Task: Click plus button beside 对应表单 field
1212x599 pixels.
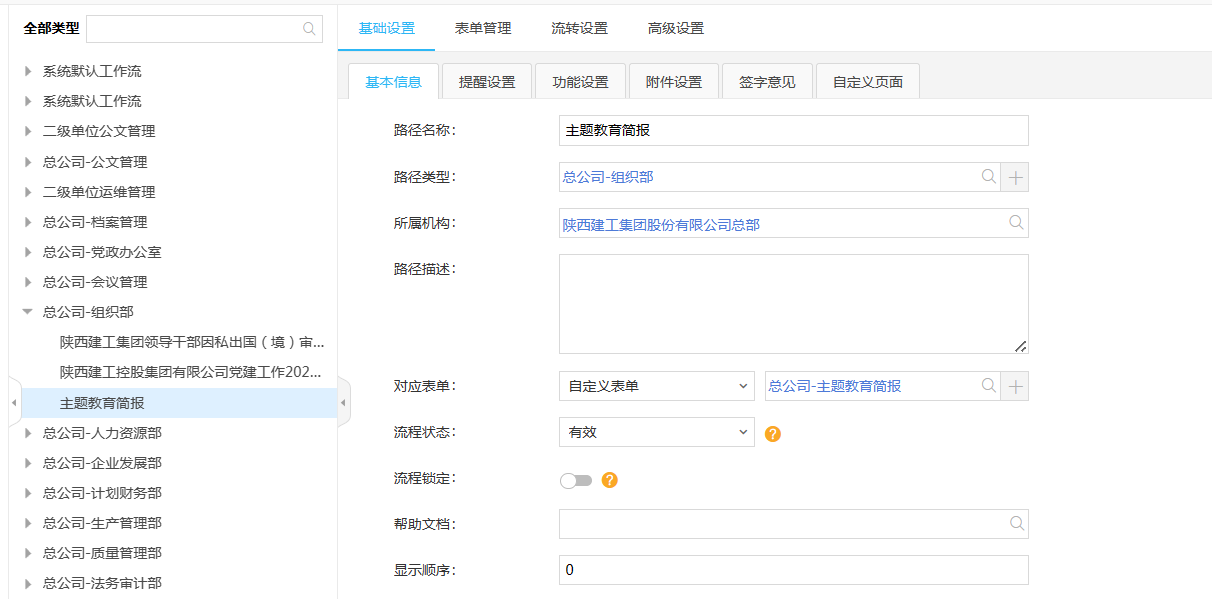Action: [1016, 386]
